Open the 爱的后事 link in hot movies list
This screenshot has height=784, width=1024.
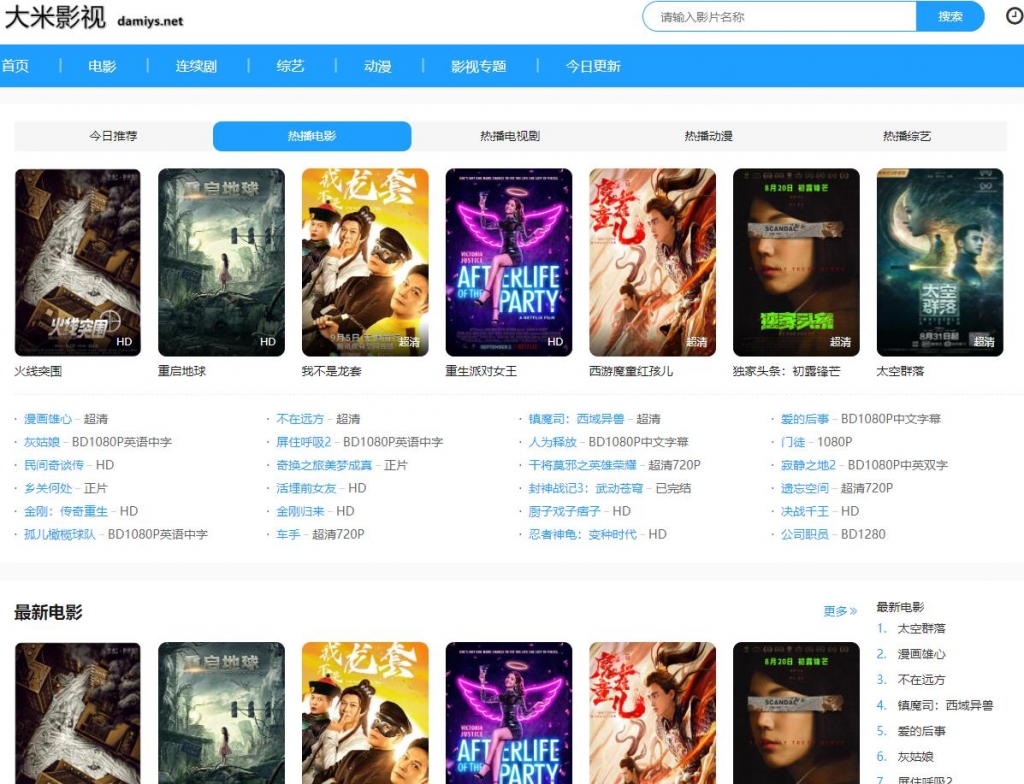(x=805, y=419)
